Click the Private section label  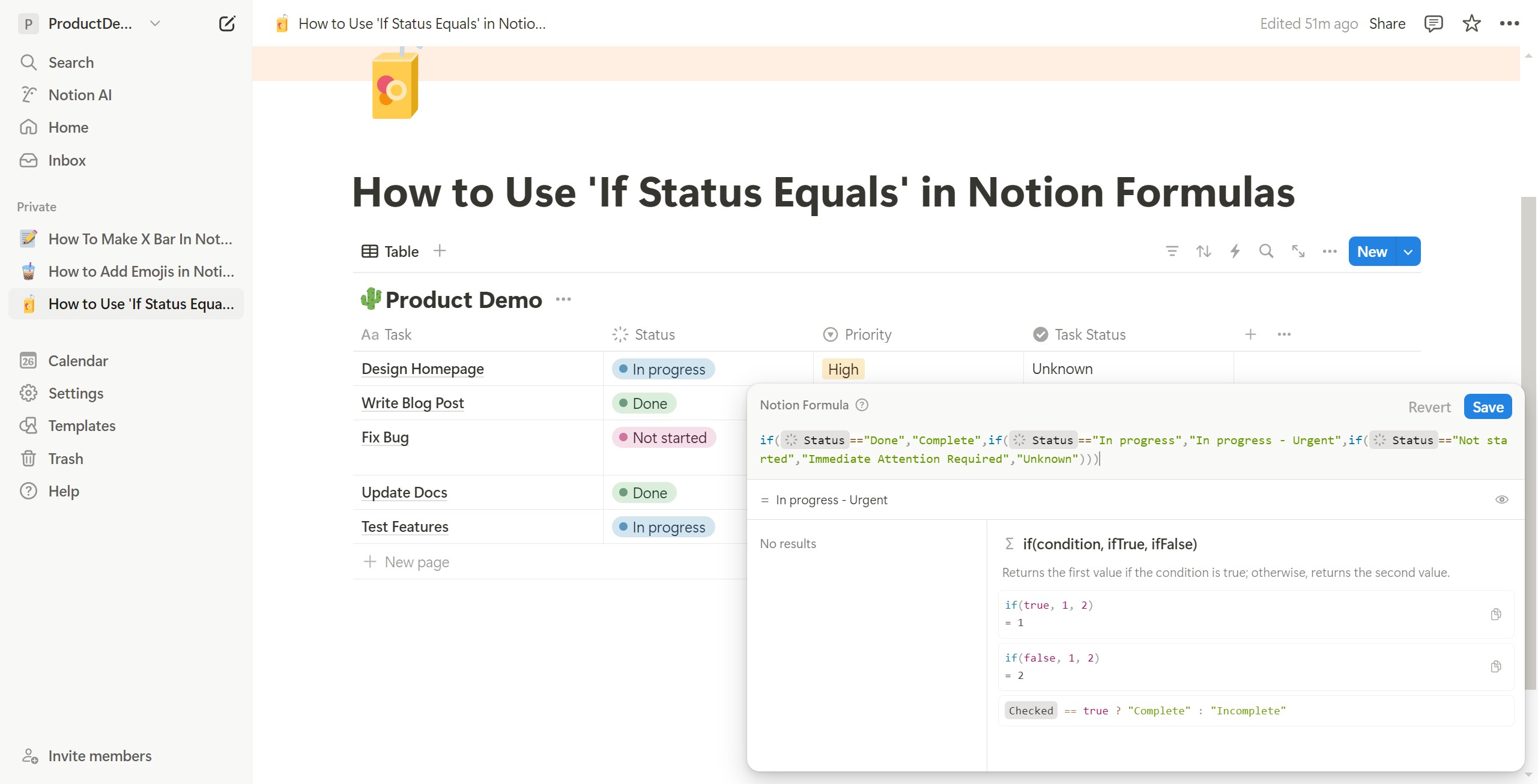pos(37,207)
